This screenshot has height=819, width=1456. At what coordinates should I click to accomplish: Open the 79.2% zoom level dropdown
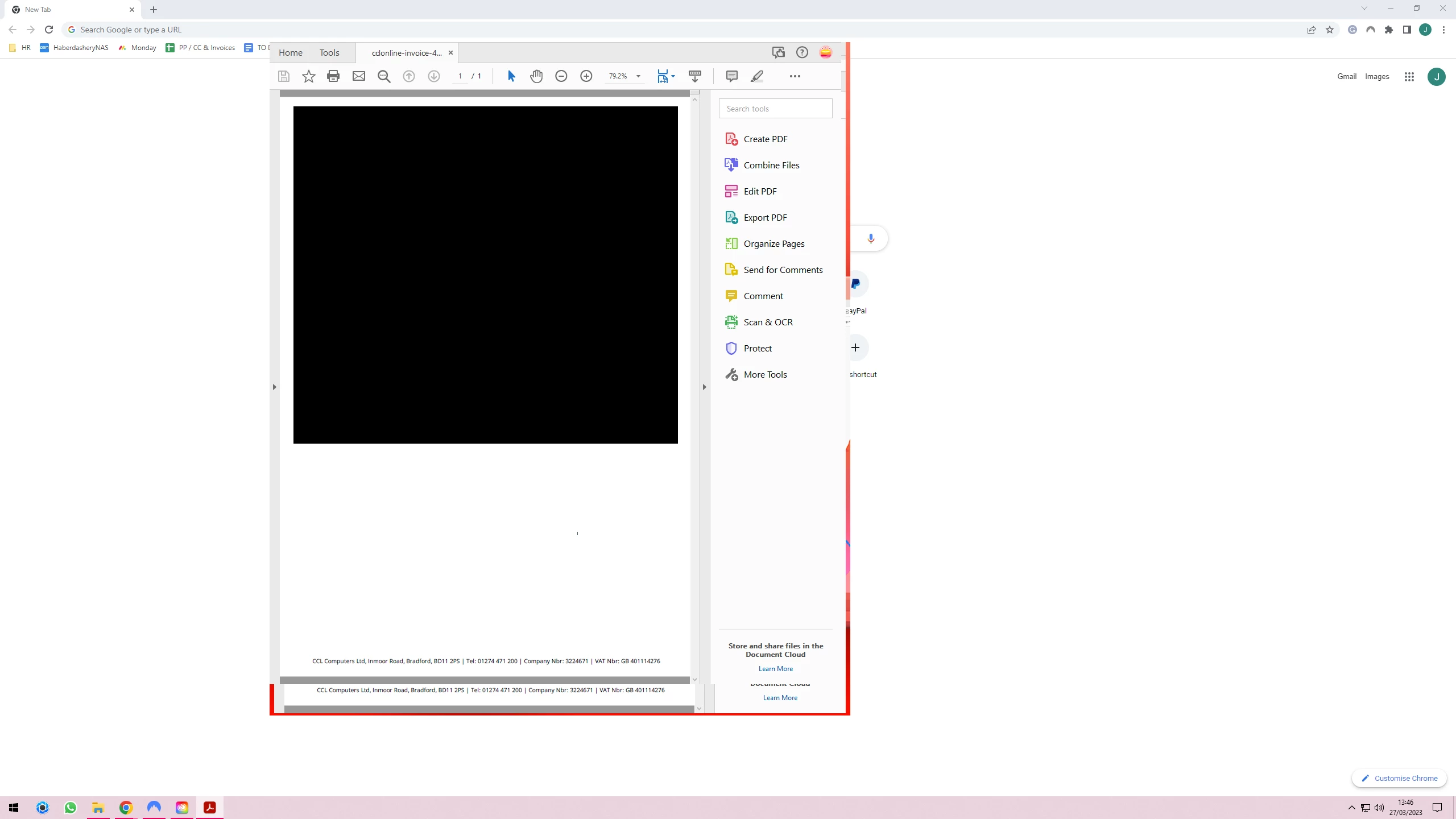638,76
